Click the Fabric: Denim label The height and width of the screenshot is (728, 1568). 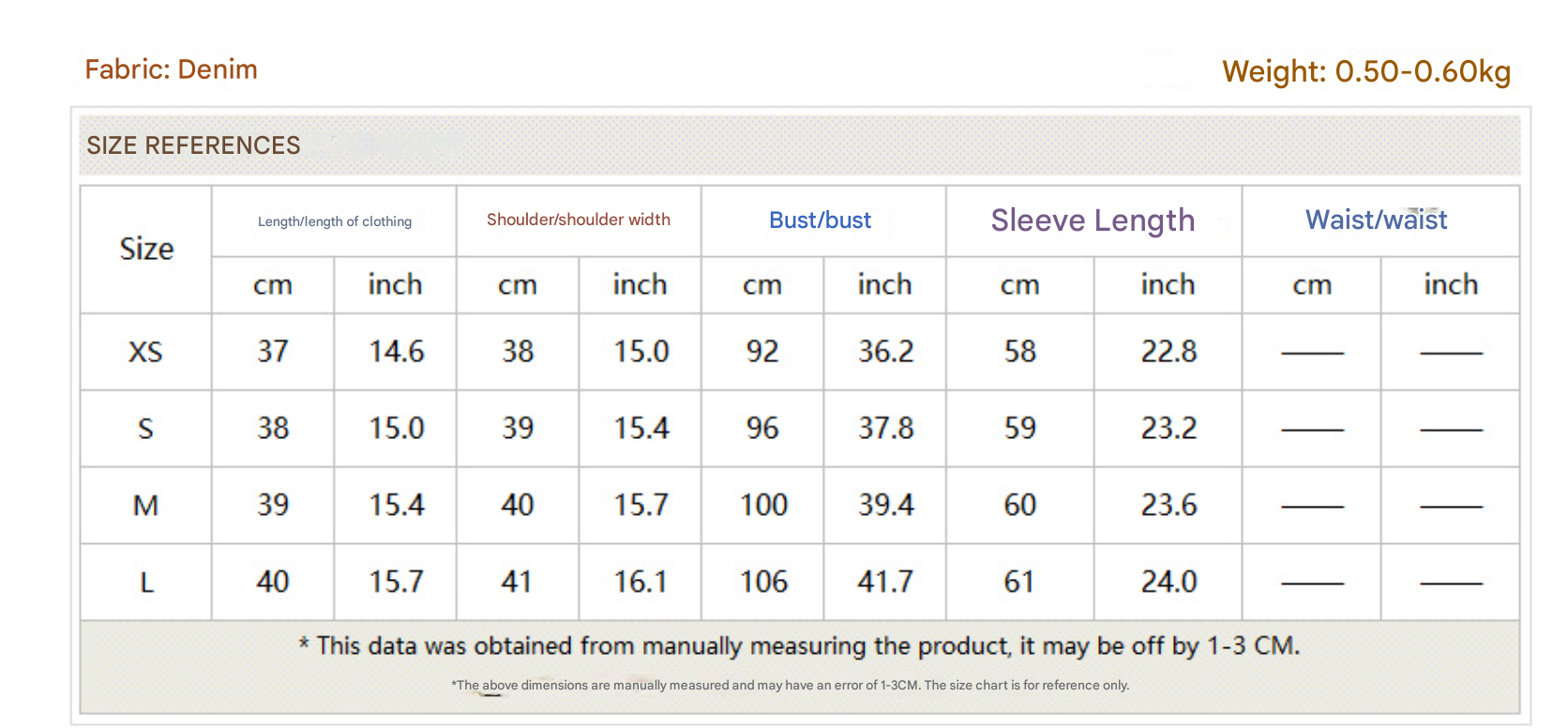pos(171,69)
